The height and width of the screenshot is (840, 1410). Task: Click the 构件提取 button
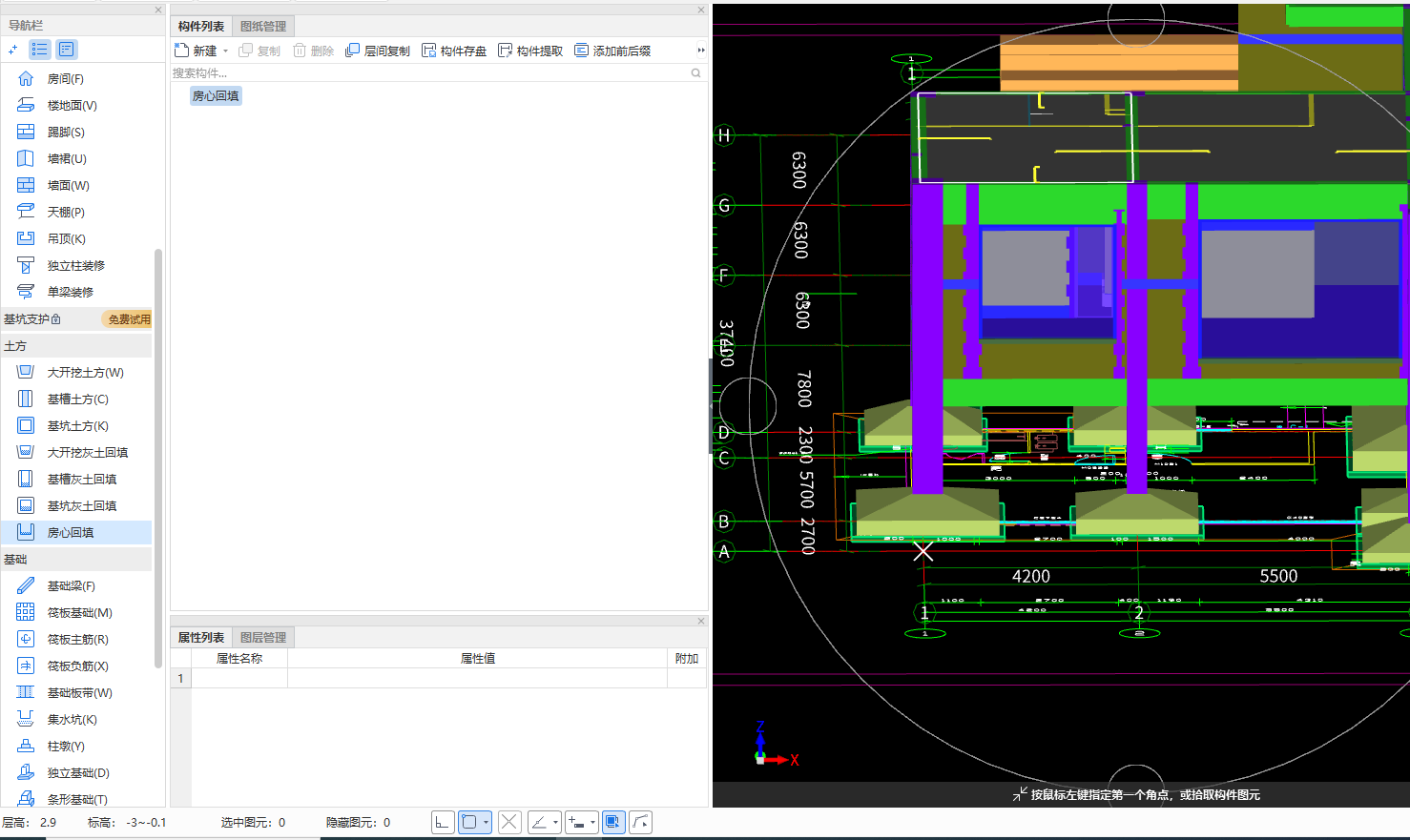pos(530,51)
